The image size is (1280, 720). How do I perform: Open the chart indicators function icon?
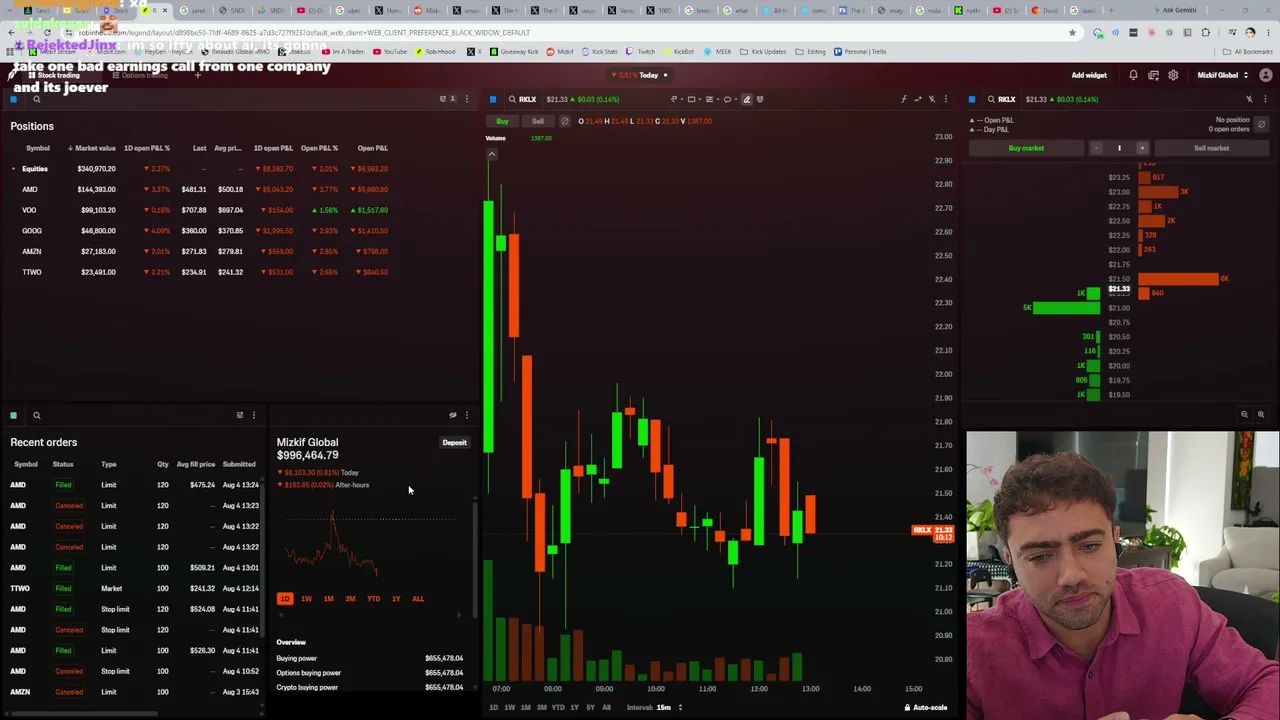(x=903, y=99)
